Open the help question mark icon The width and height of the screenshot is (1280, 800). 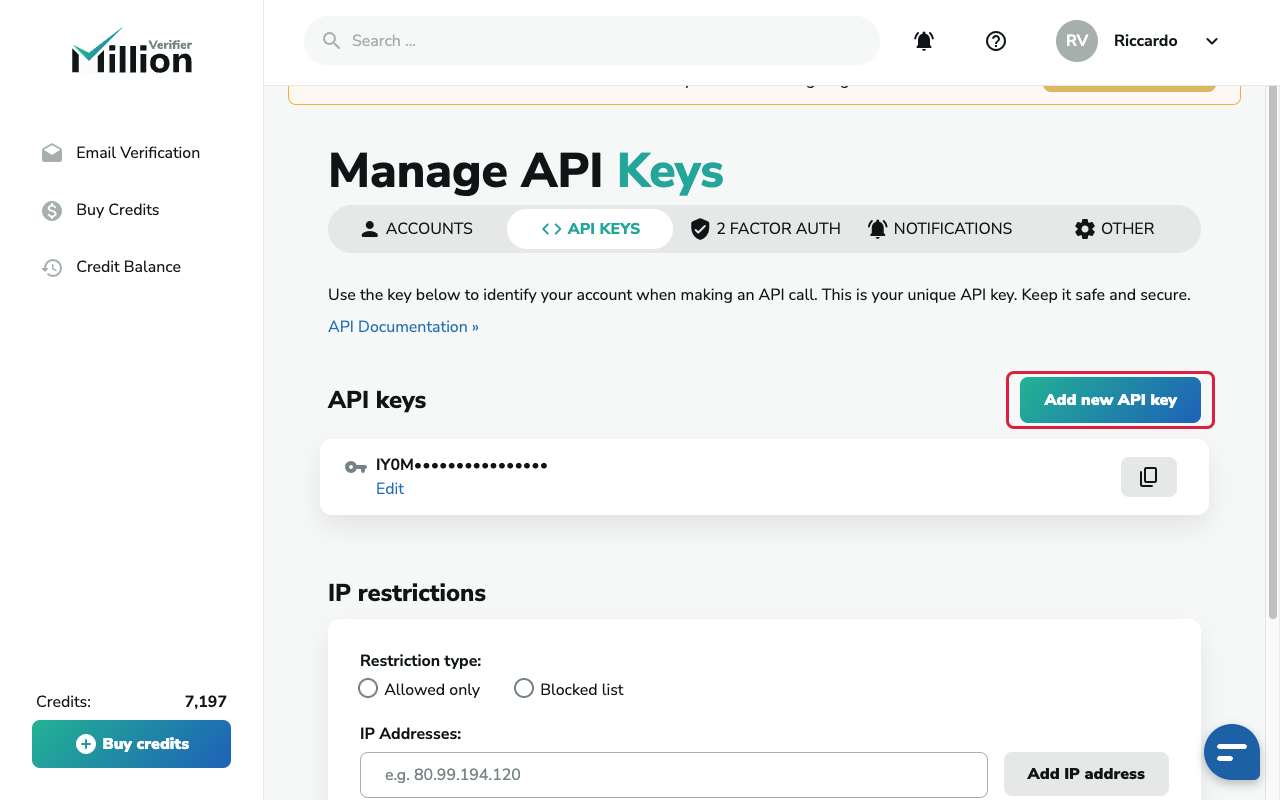(x=996, y=41)
